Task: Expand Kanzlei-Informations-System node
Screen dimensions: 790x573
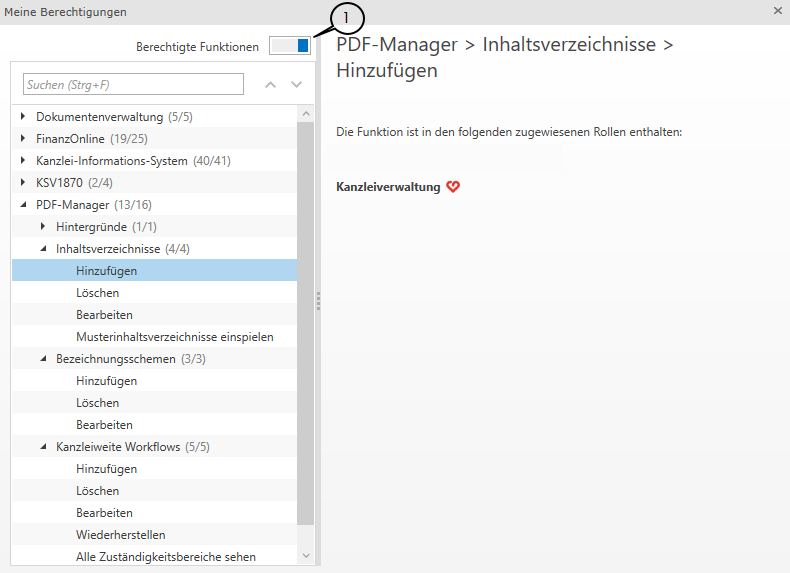Action: coord(24,161)
